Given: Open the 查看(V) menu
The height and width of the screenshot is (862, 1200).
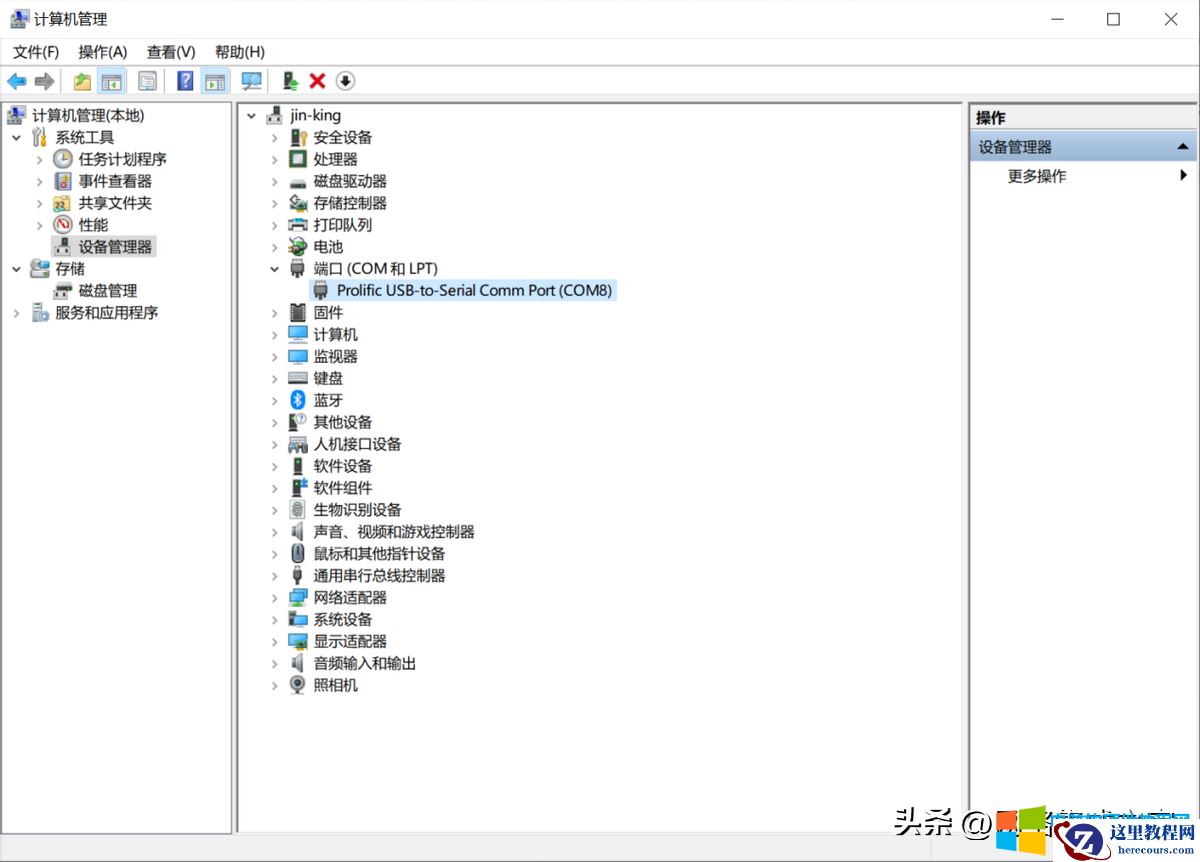Looking at the screenshot, I should 171,52.
